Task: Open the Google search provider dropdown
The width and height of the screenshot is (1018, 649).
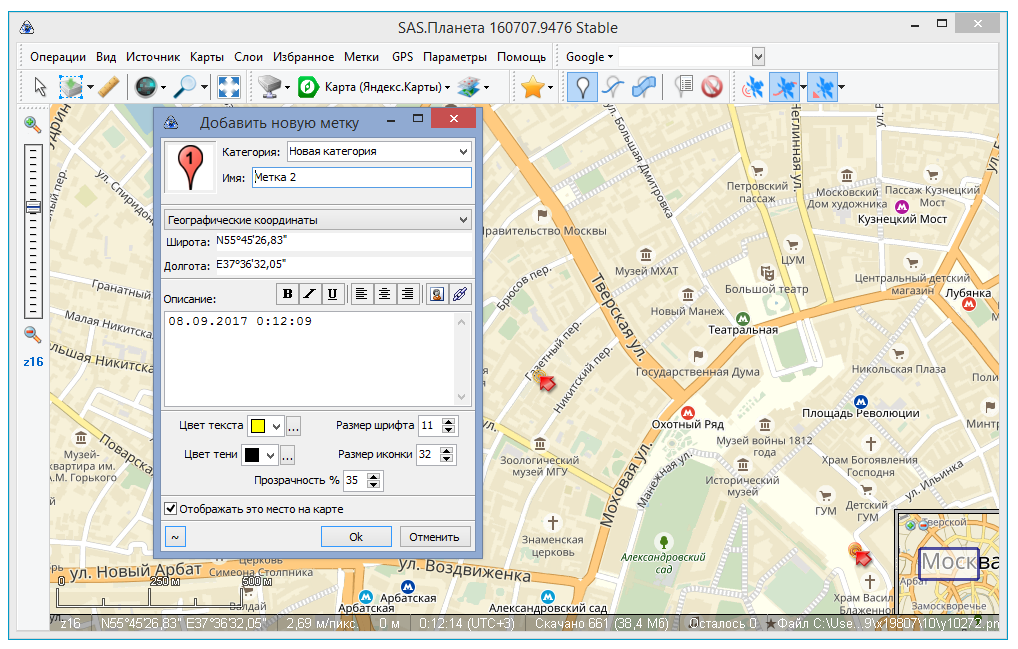Action: 590,57
